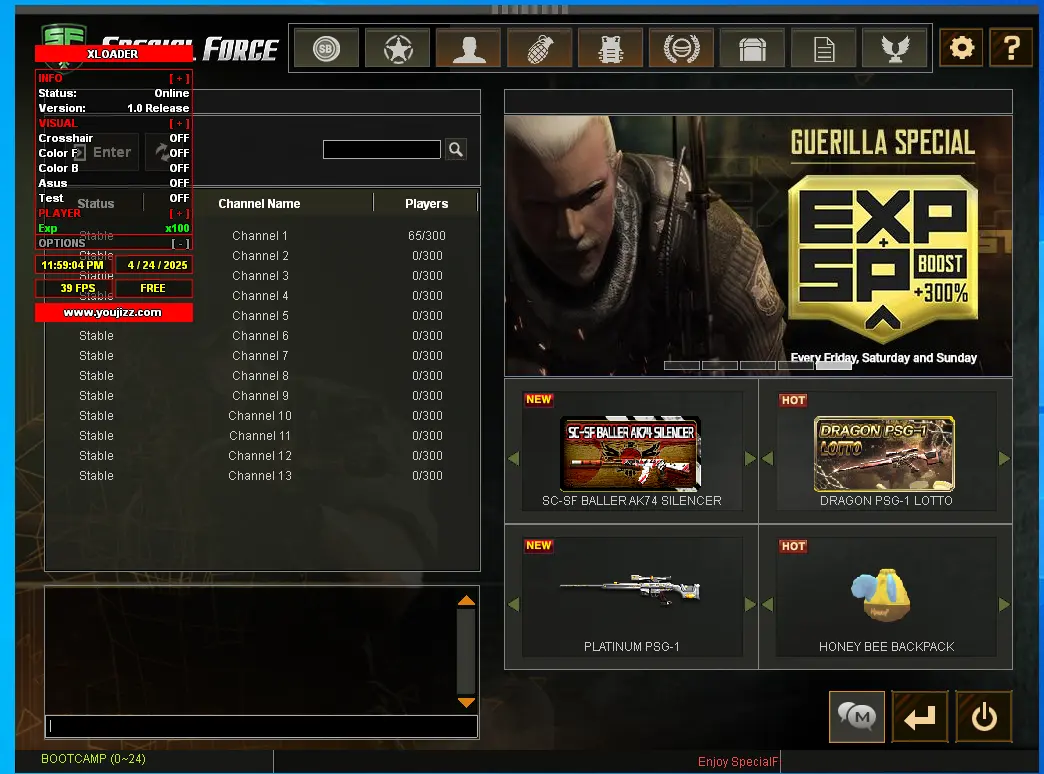Toggle Exp x100 player option
This screenshot has width=1044, height=774.
coord(114,228)
